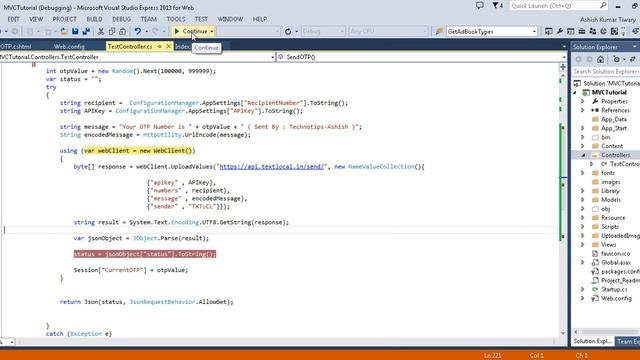Screen dimensions: 640x360
Task: Select the Global.asax file in Solution Explorer
Action: (616, 262)
